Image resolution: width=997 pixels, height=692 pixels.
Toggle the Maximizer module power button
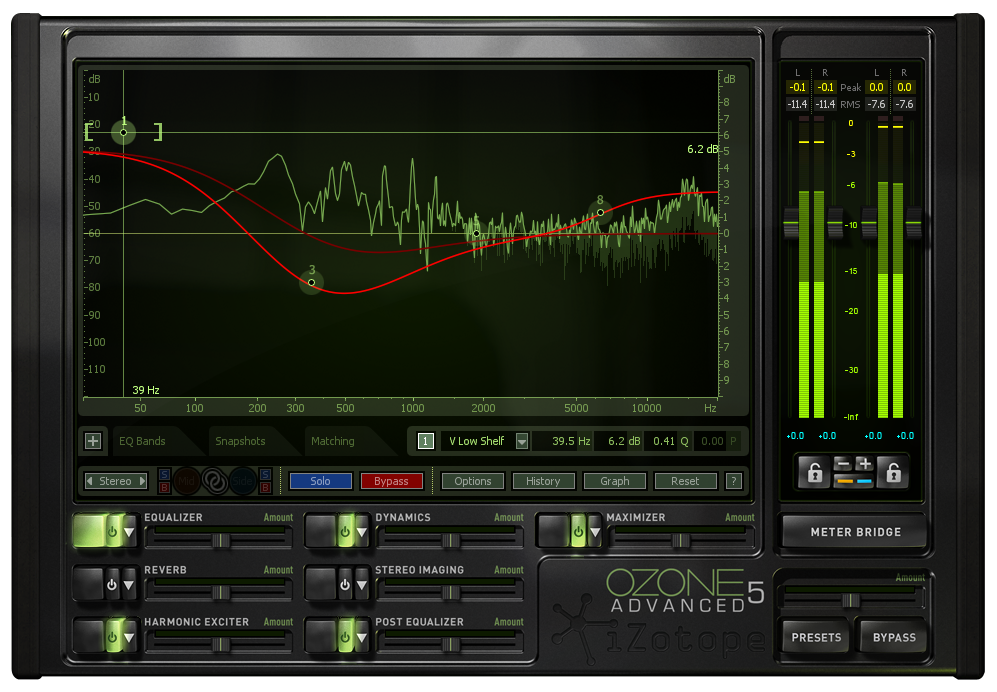578,531
